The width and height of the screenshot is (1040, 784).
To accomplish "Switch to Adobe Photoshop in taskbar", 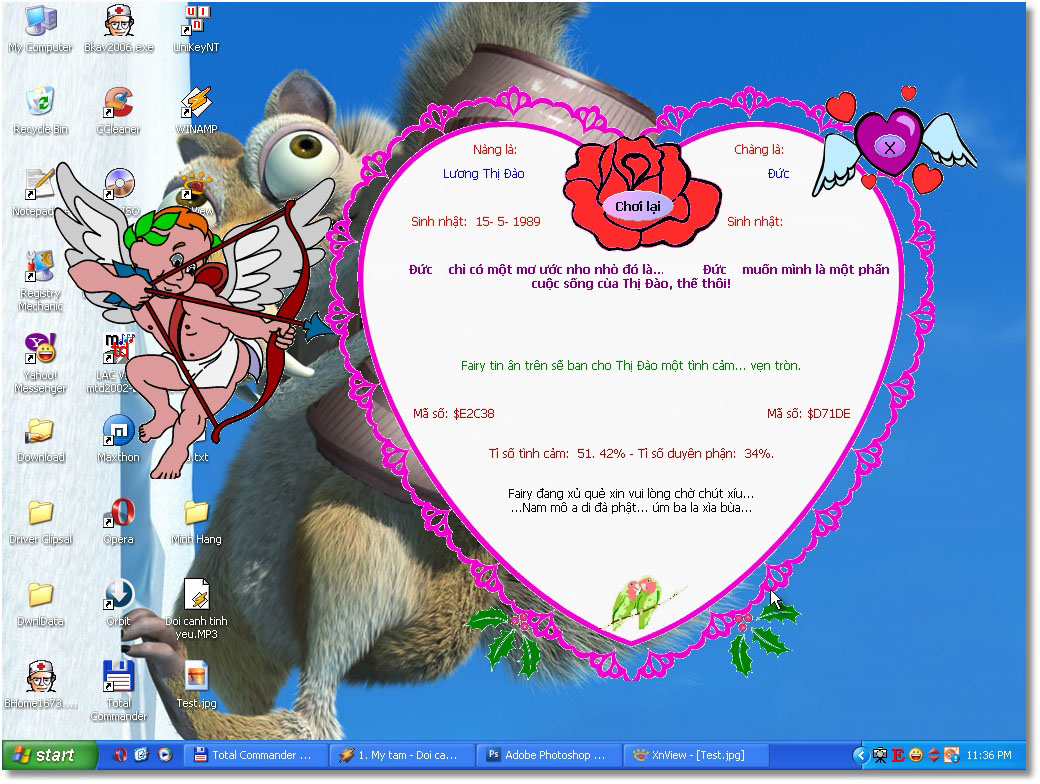I will pos(549,755).
